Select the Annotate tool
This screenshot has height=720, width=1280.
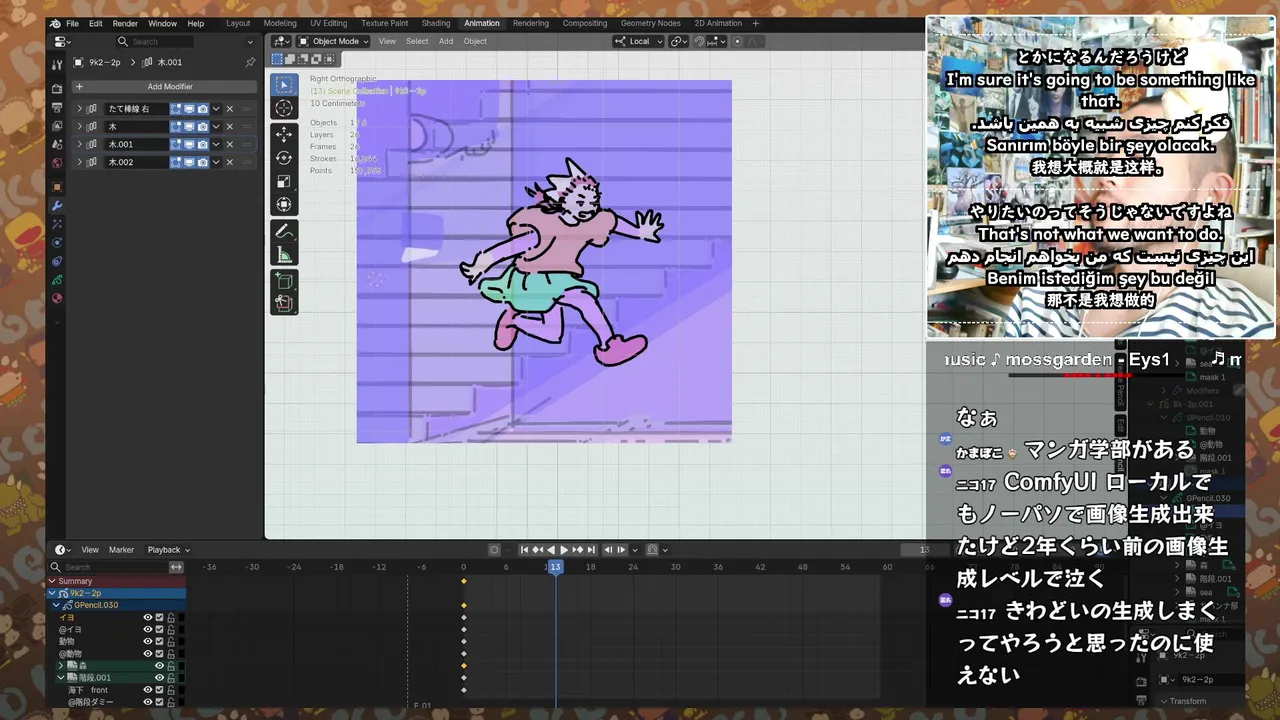click(284, 231)
